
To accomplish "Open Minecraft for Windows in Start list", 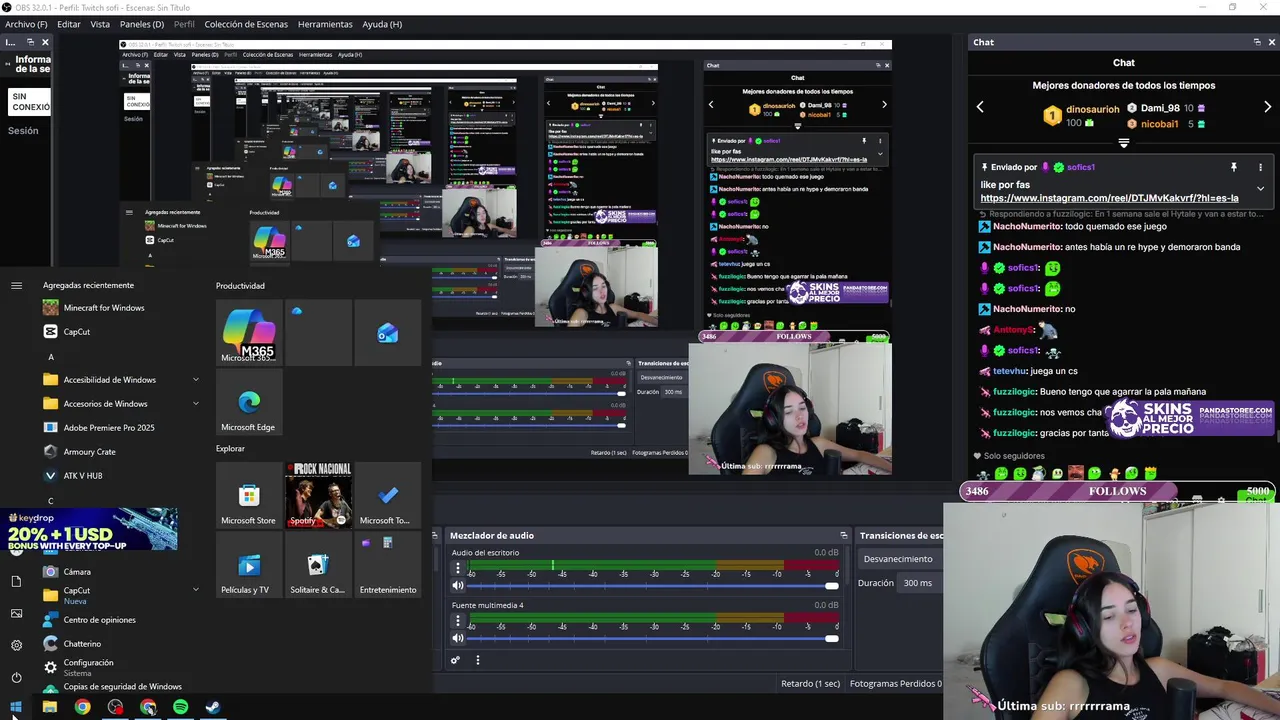I will 104,308.
